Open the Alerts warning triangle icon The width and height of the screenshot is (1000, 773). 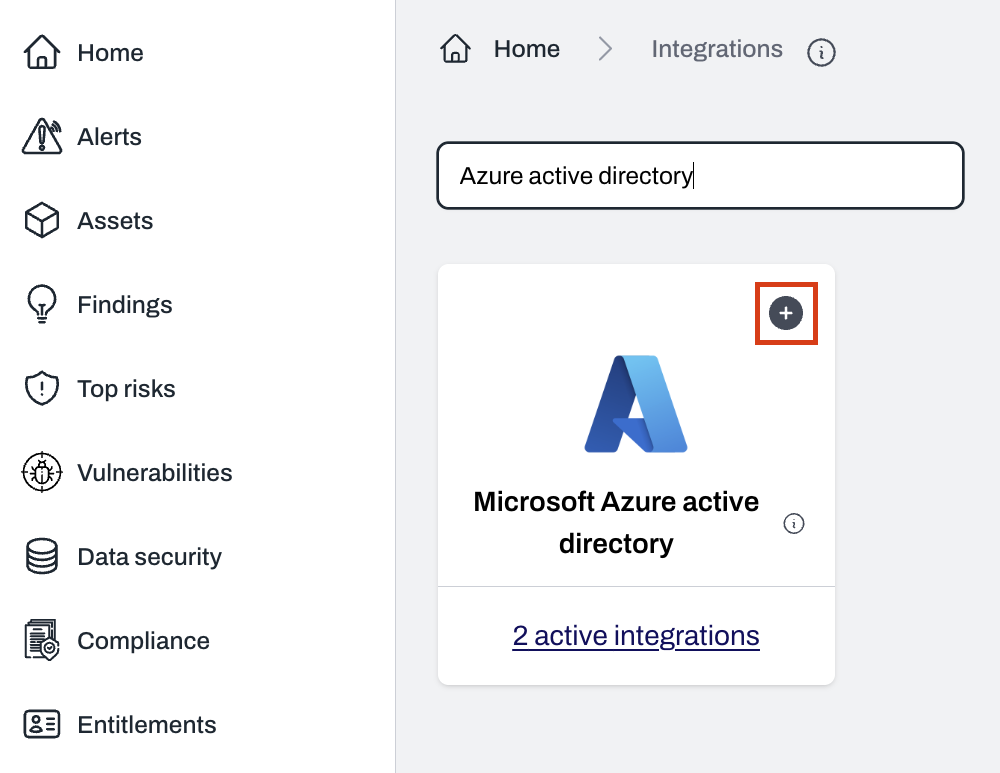41,137
